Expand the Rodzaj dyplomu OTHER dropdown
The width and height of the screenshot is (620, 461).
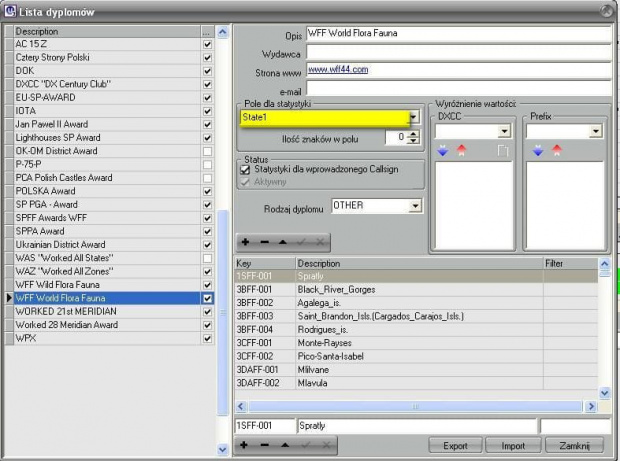(415, 206)
